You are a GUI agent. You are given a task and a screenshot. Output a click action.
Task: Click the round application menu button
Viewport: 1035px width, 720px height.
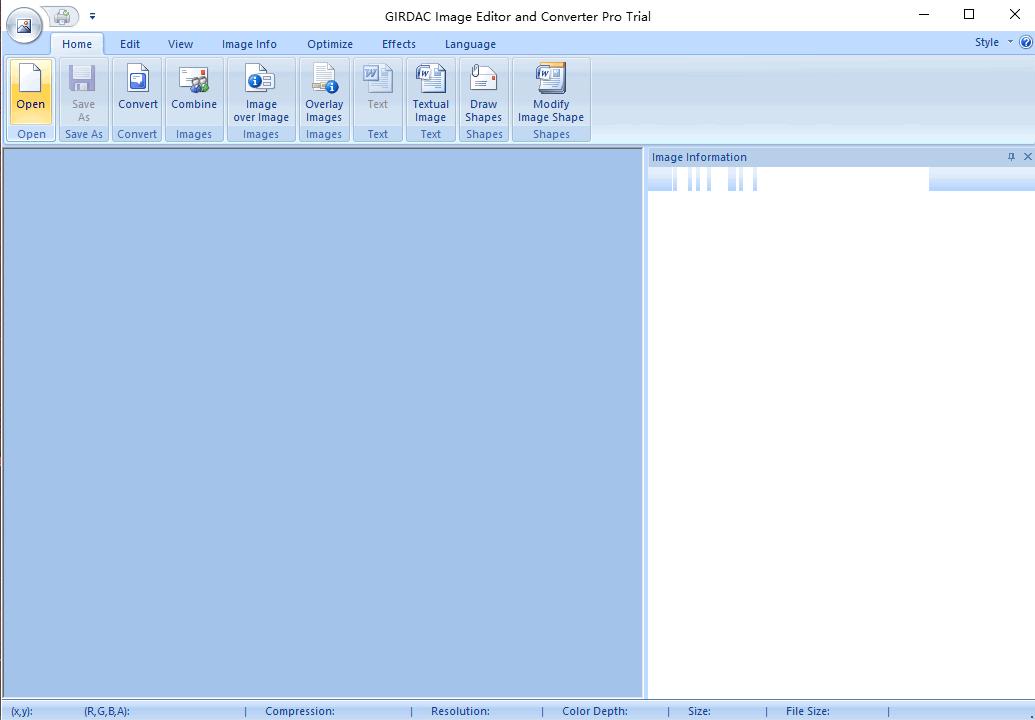(24, 26)
